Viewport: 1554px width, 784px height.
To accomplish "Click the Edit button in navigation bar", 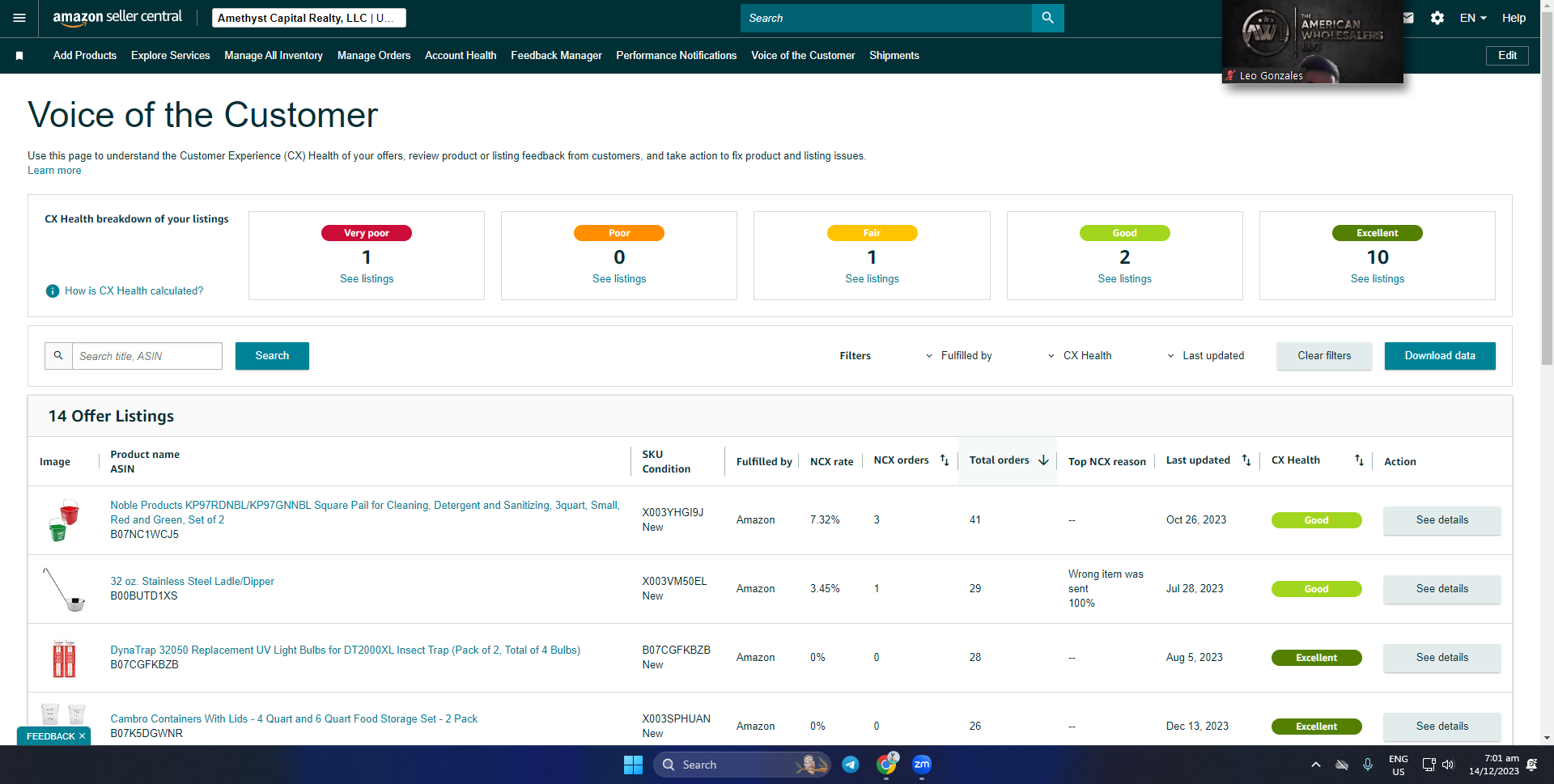I will click(x=1507, y=56).
